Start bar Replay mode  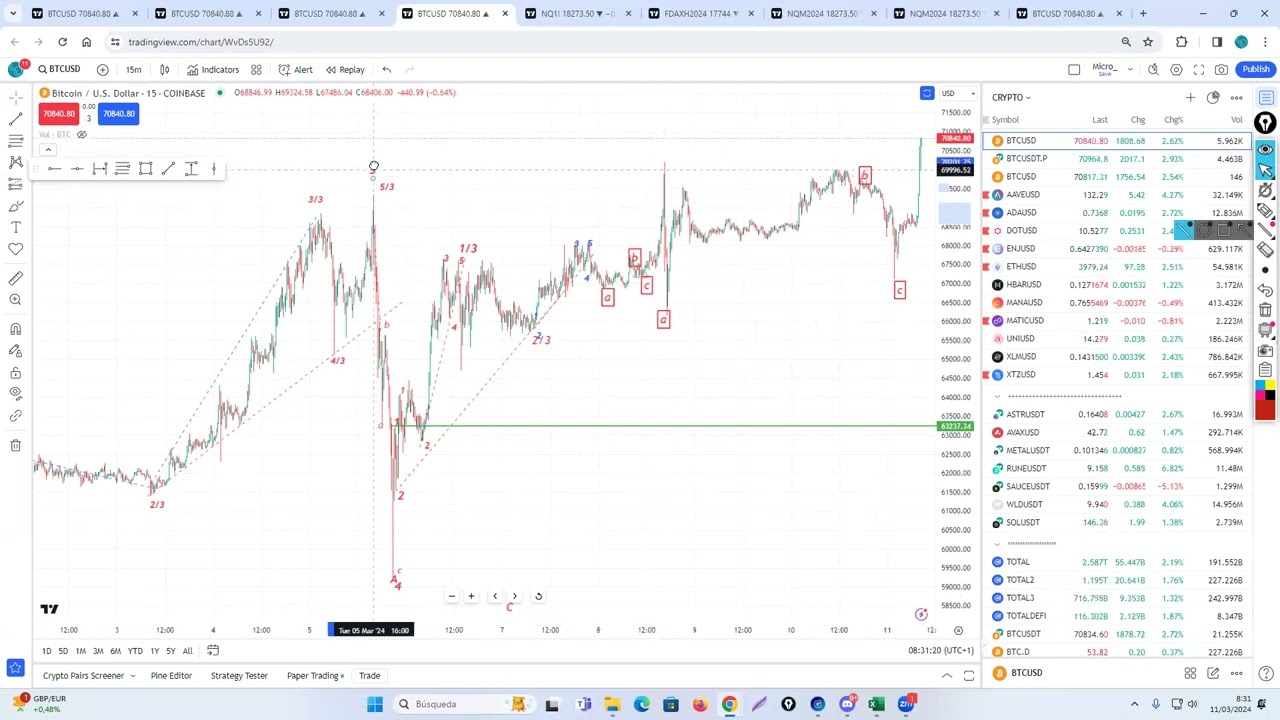344,69
